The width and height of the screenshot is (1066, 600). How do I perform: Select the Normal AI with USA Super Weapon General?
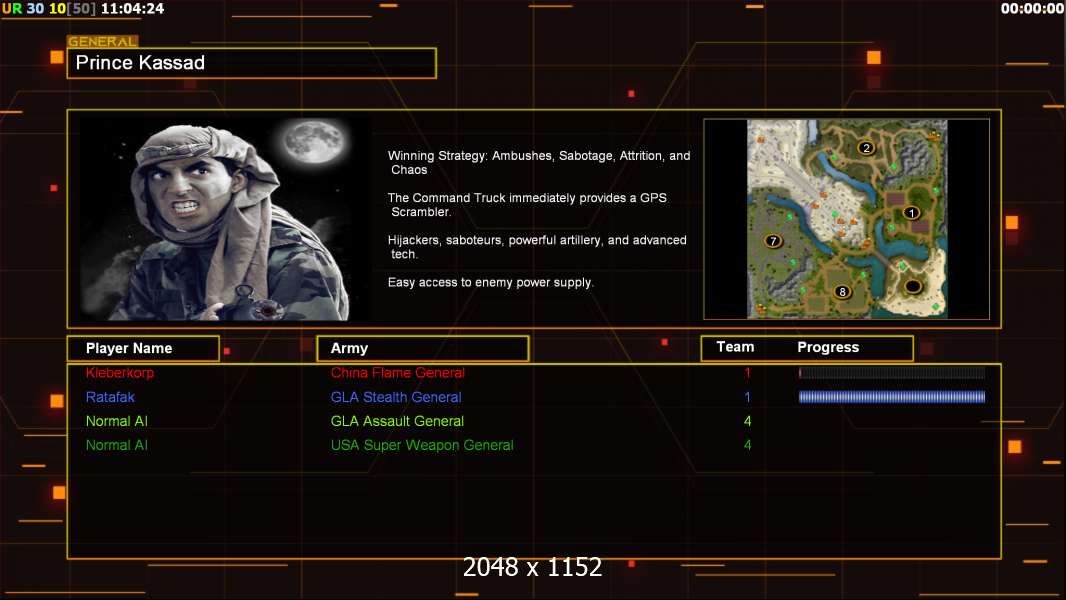point(117,445)
